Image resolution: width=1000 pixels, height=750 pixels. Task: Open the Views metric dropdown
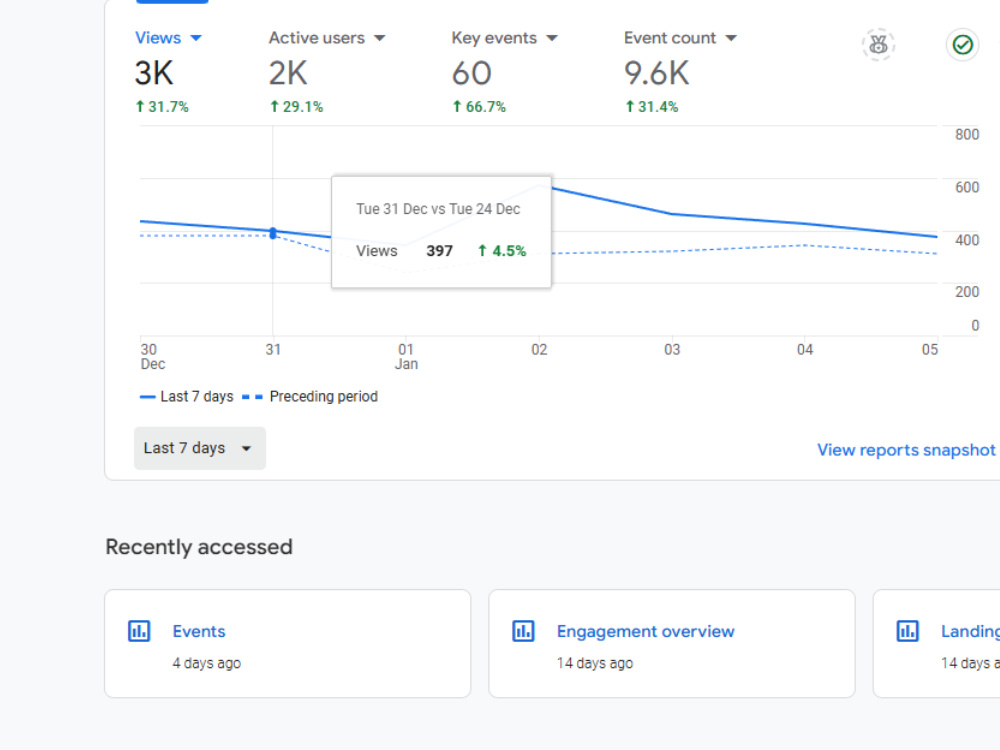[168, 38]
